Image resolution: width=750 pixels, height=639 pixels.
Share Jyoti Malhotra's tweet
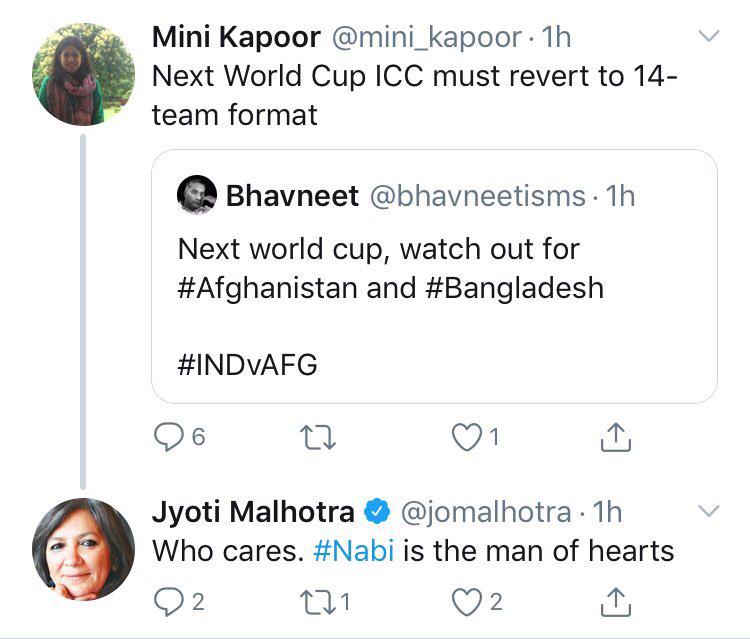click(x=616, y=601)
